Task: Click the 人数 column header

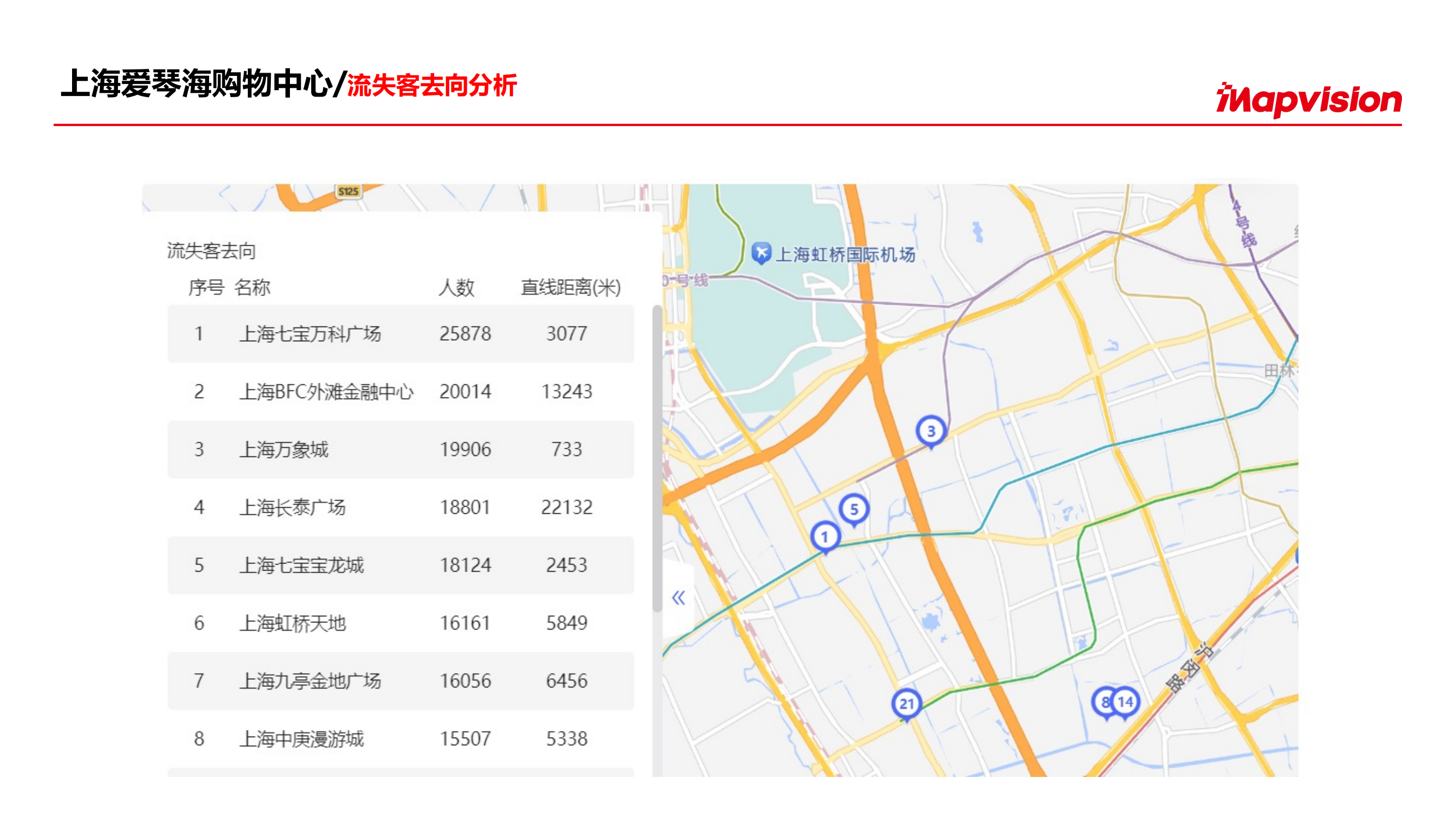Action: pos(456,288)
